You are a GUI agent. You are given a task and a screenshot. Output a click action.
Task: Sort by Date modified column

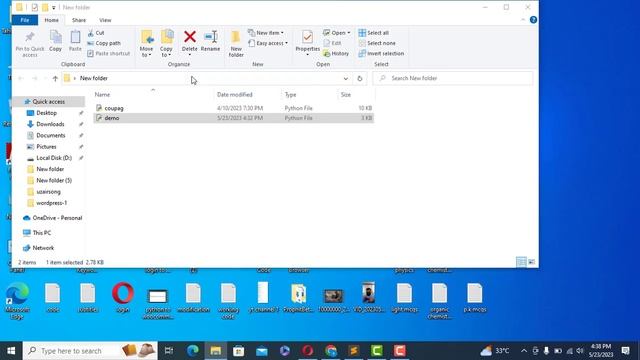click(x=247, y=94)
